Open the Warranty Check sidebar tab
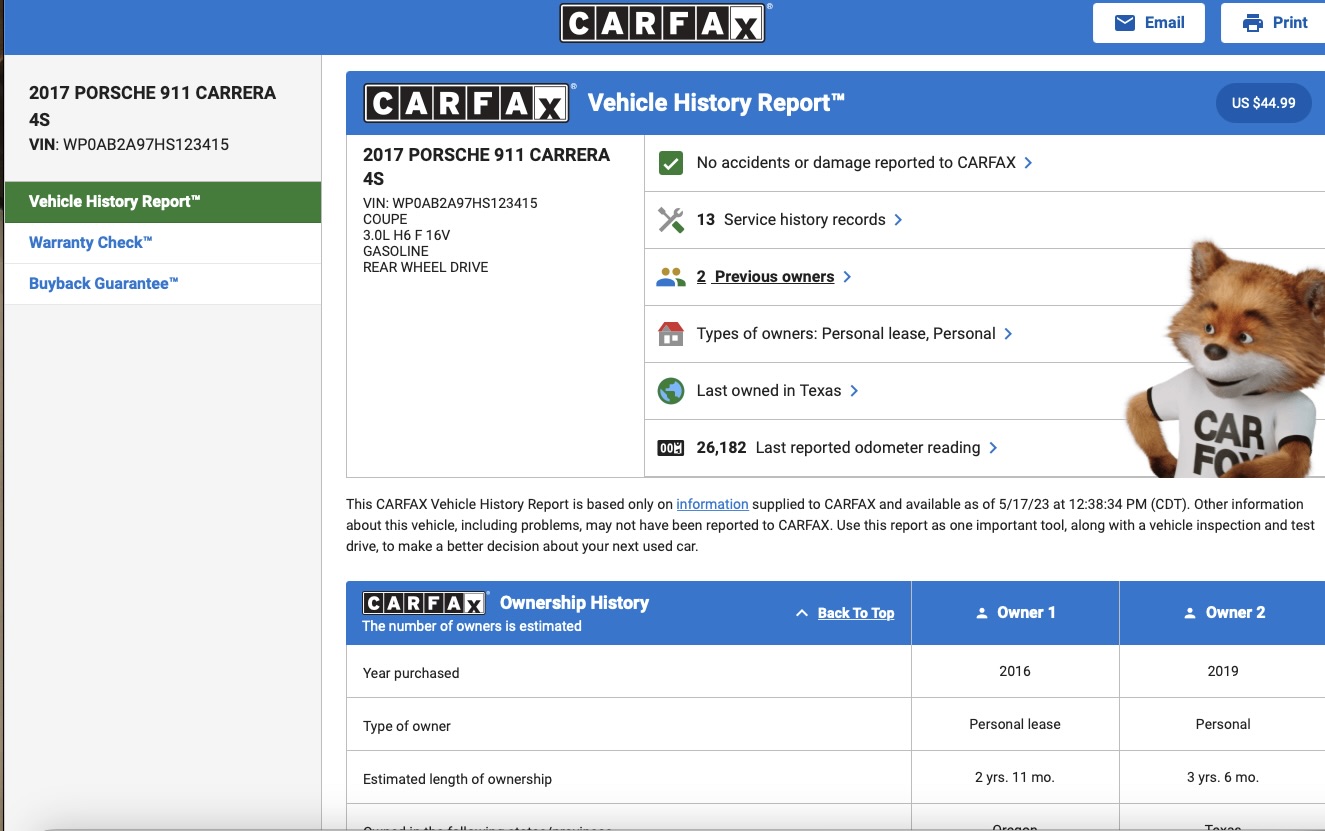 (x=163, y=243)
